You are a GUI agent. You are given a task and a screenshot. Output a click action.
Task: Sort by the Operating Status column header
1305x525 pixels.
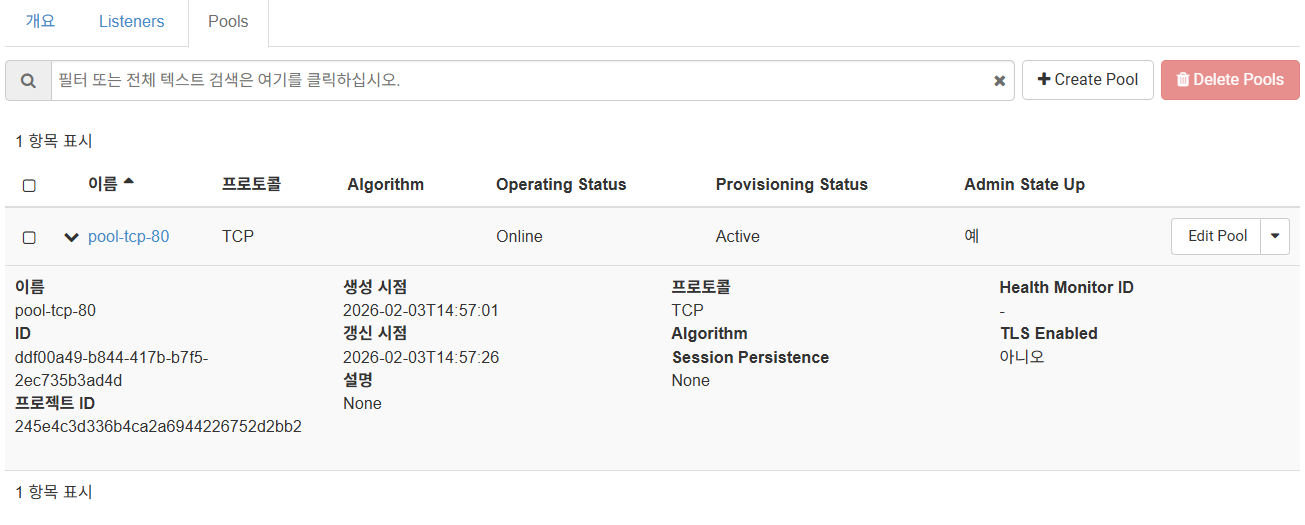pyautogui.click(x=561, y=184)
